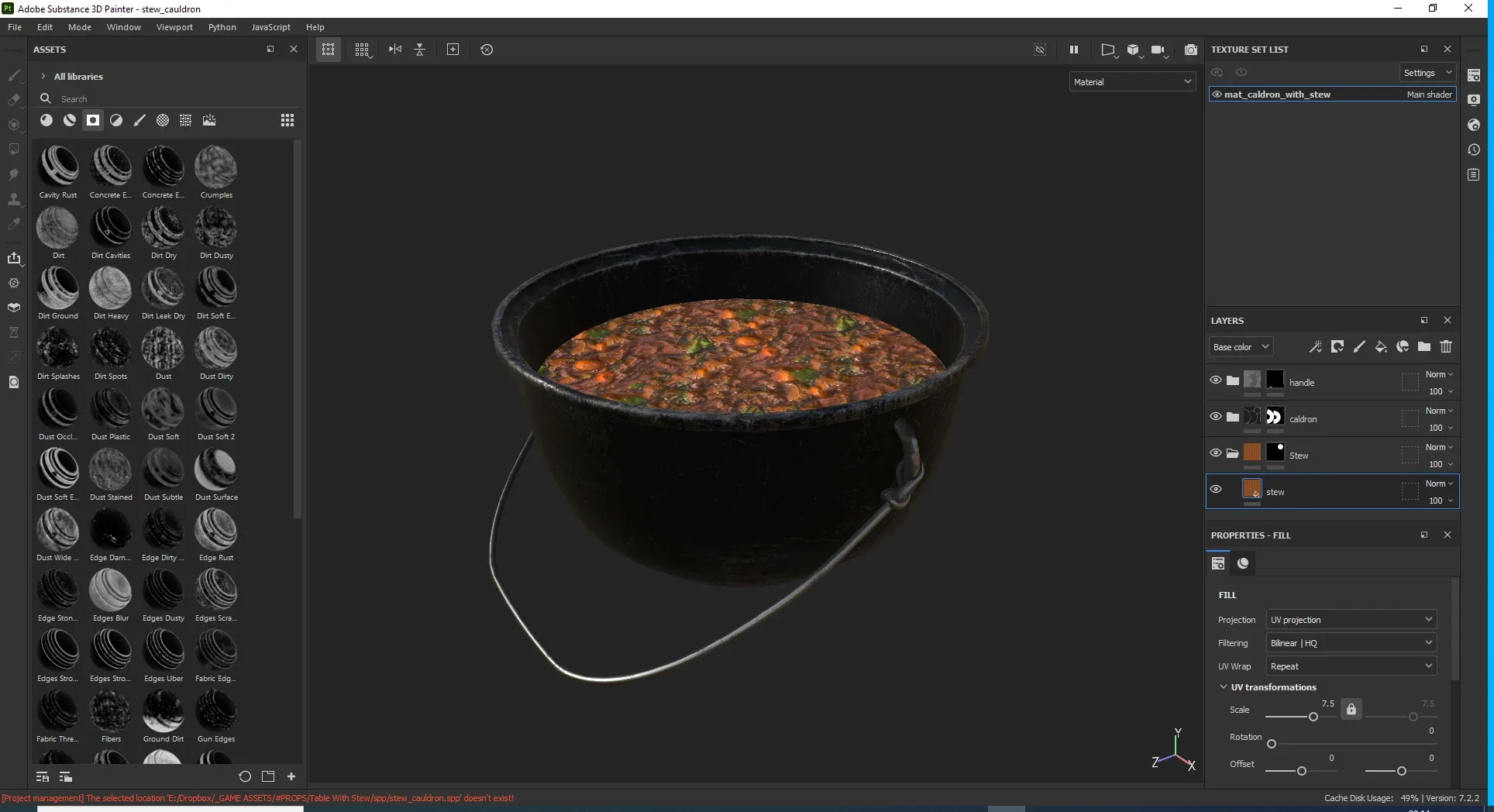The width and height of the screenshot is (1494, 812).
Task: Select the Clone stamp tool
Action: point(14,199)
